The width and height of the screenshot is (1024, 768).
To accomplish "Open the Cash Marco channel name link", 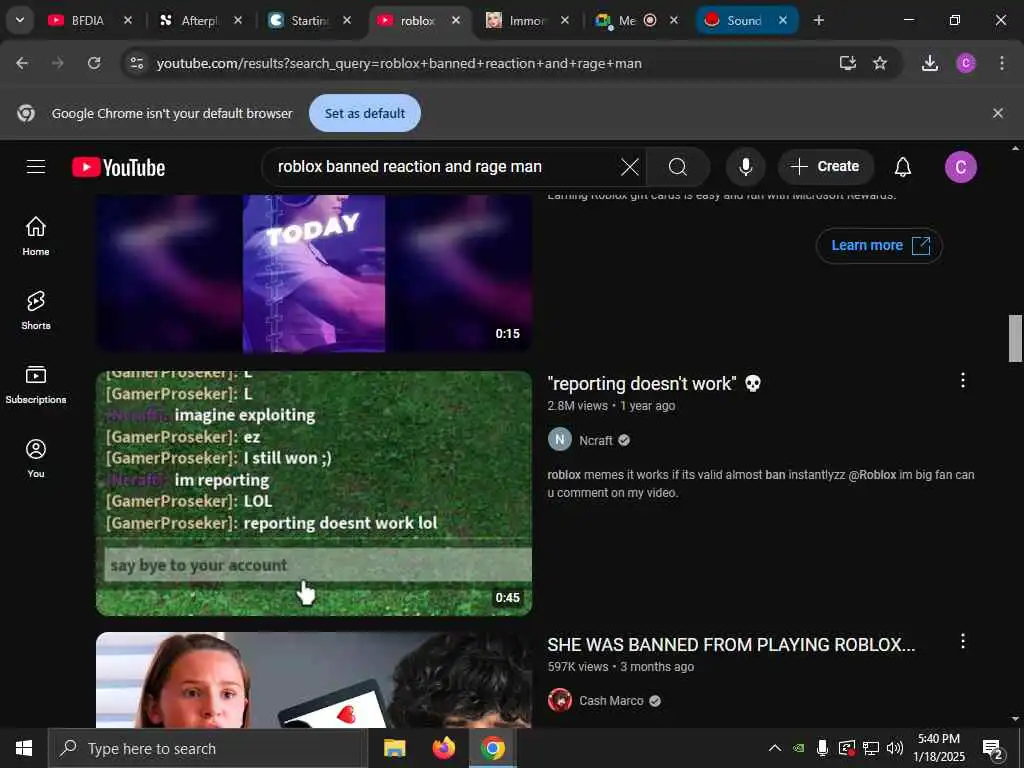I will 611,701.
